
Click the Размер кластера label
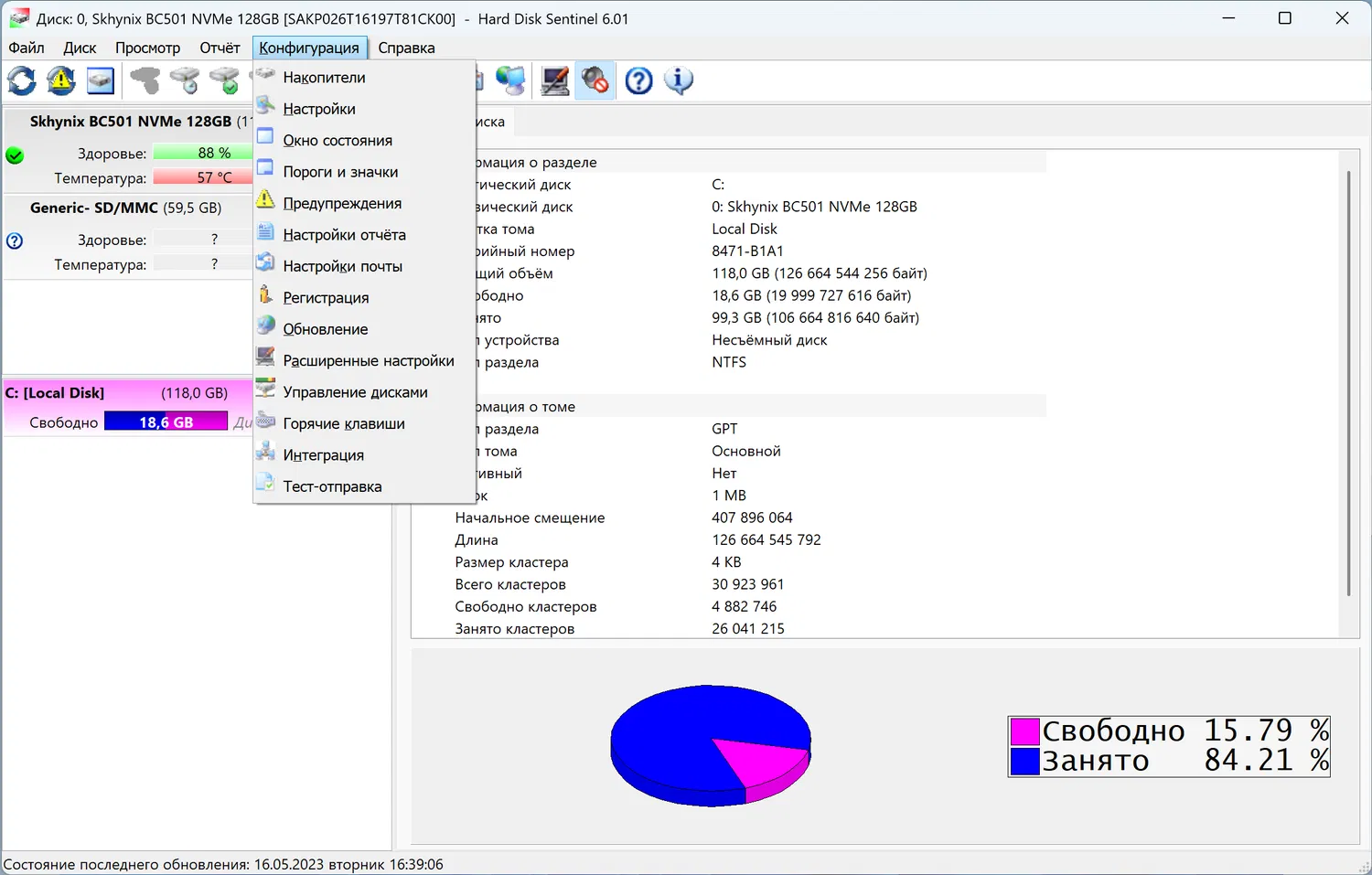(511, 562)
